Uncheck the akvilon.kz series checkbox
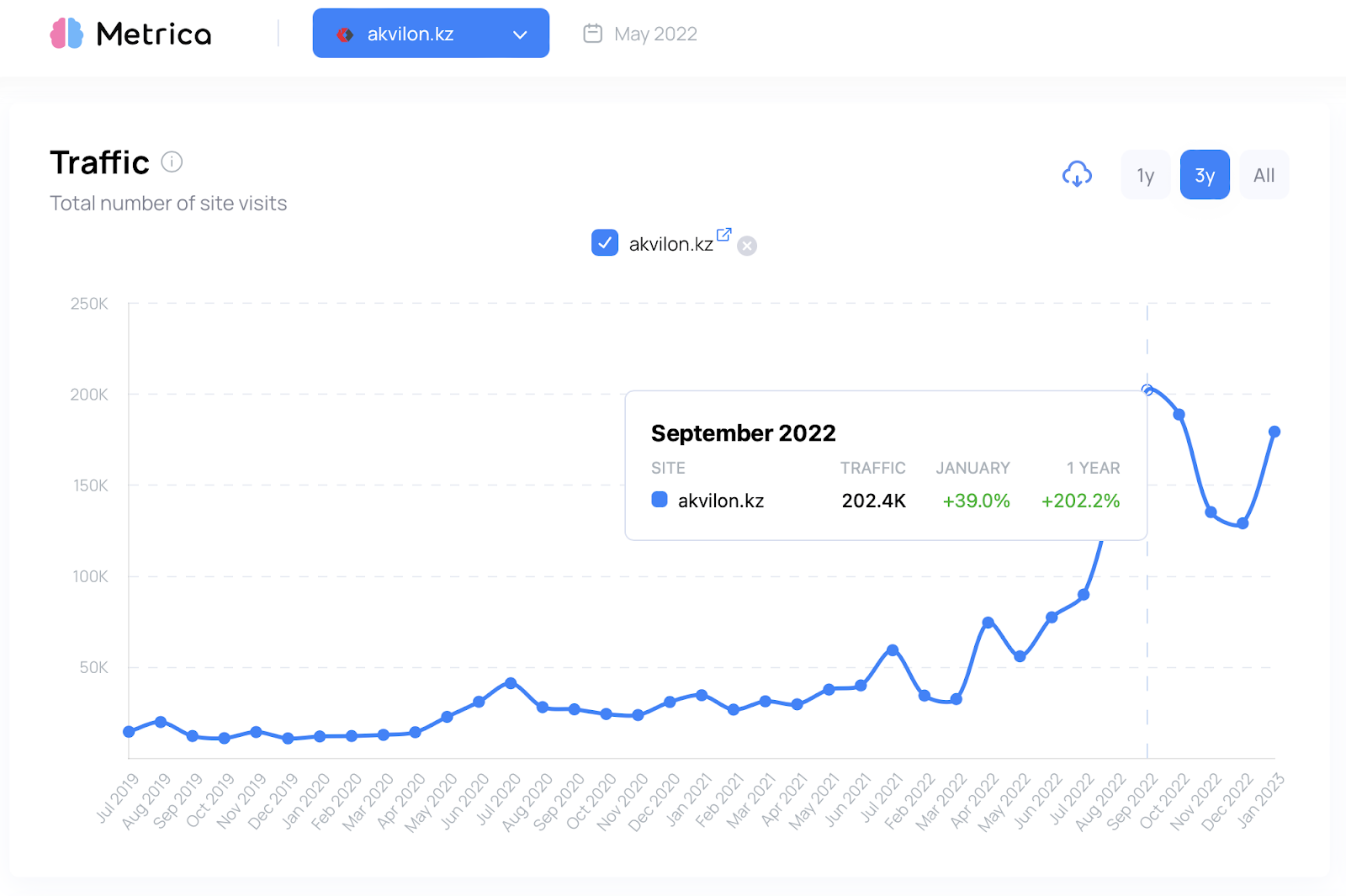The width and height of the screenshot is (1346, 896). pyautogui.click(x=605, y=243)
